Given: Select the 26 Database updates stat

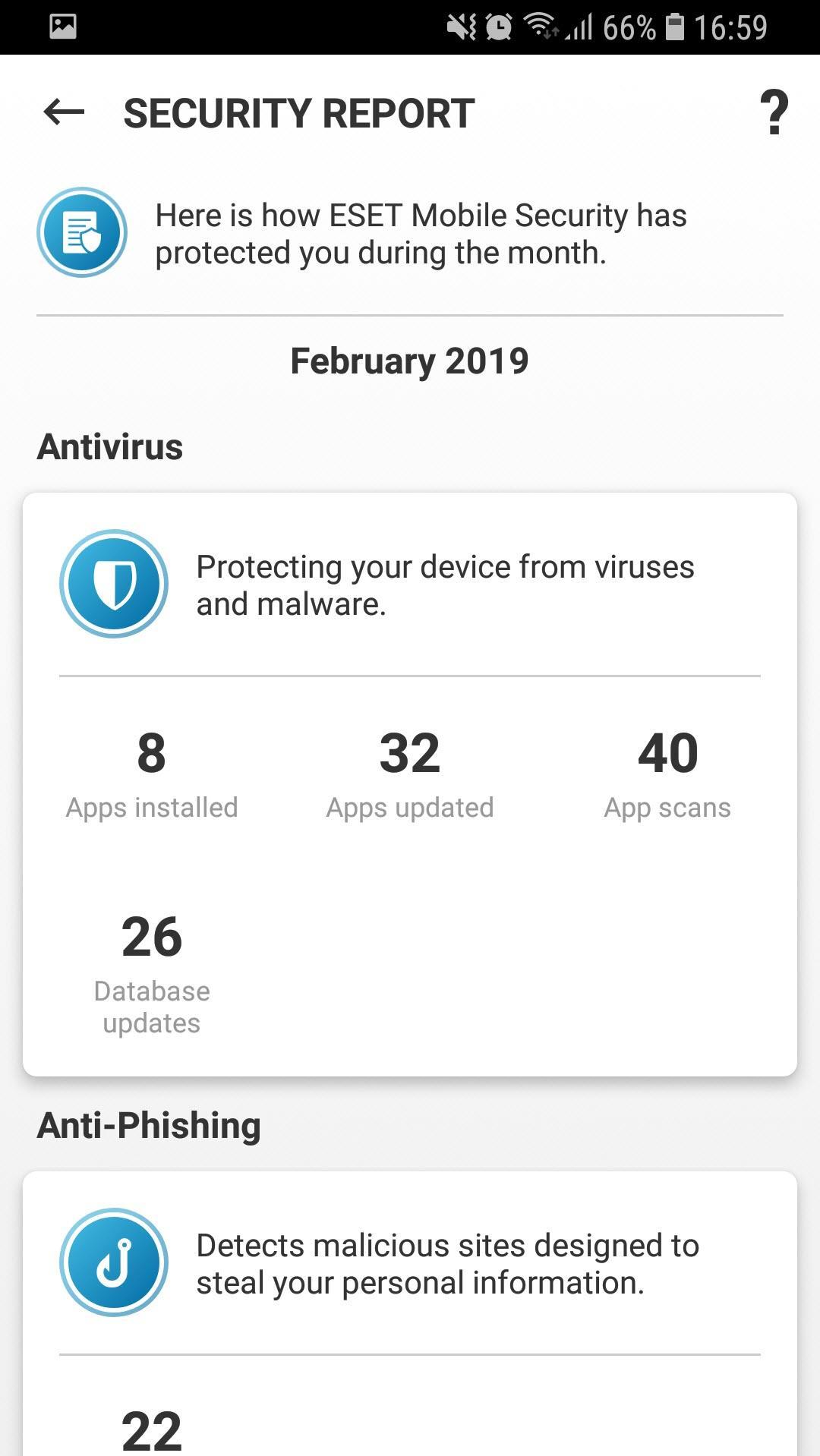Looking at the screenshot, I should point(152,973).
